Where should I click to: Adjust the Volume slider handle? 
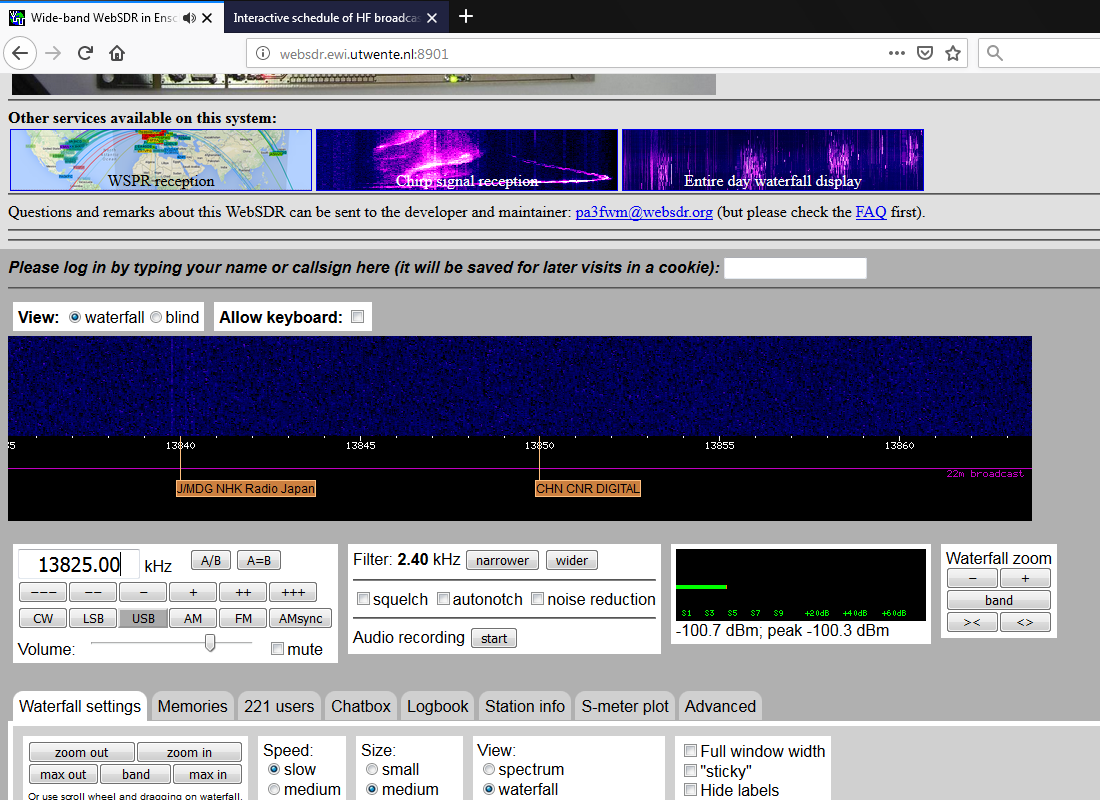tap(210, 643)
